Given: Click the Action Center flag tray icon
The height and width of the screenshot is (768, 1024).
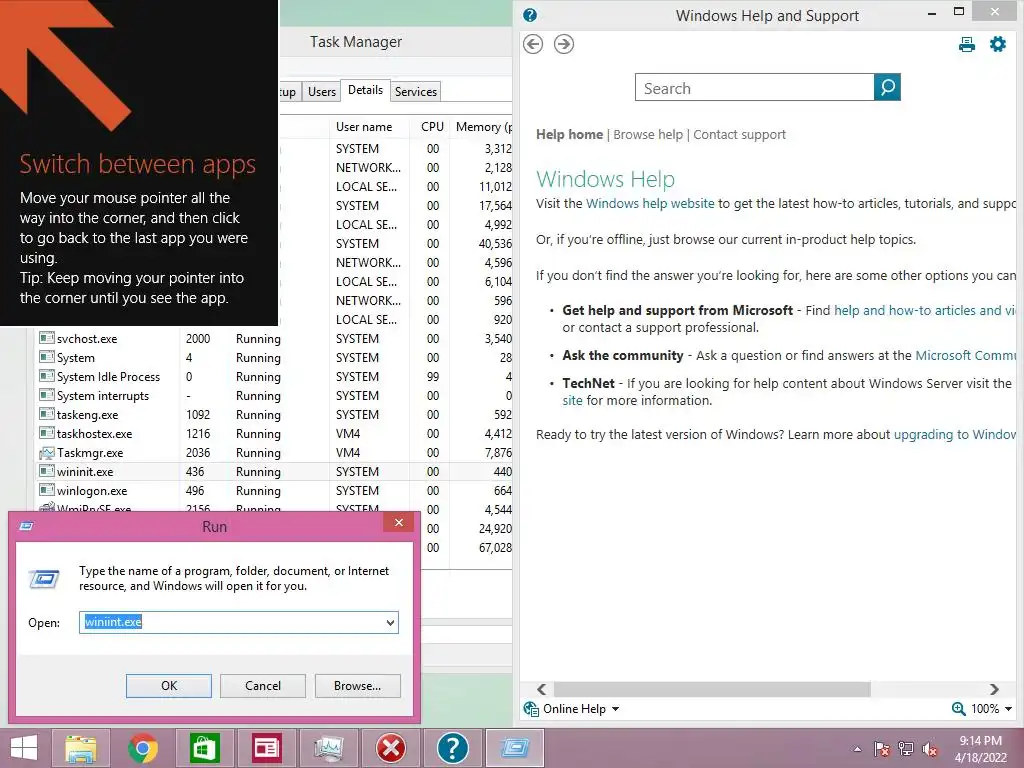Looking at the screenshot, I should point(882,749).
